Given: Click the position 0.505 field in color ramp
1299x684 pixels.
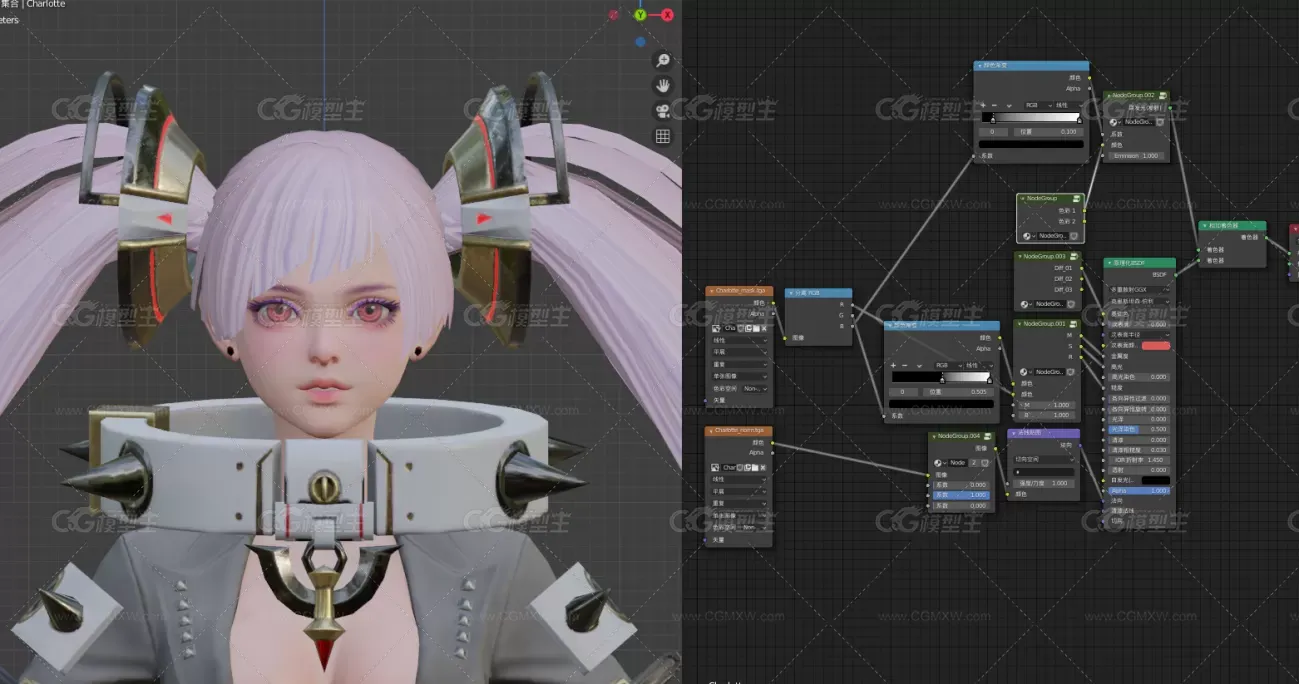Looking at the screenshot, I should coord(956,392).
